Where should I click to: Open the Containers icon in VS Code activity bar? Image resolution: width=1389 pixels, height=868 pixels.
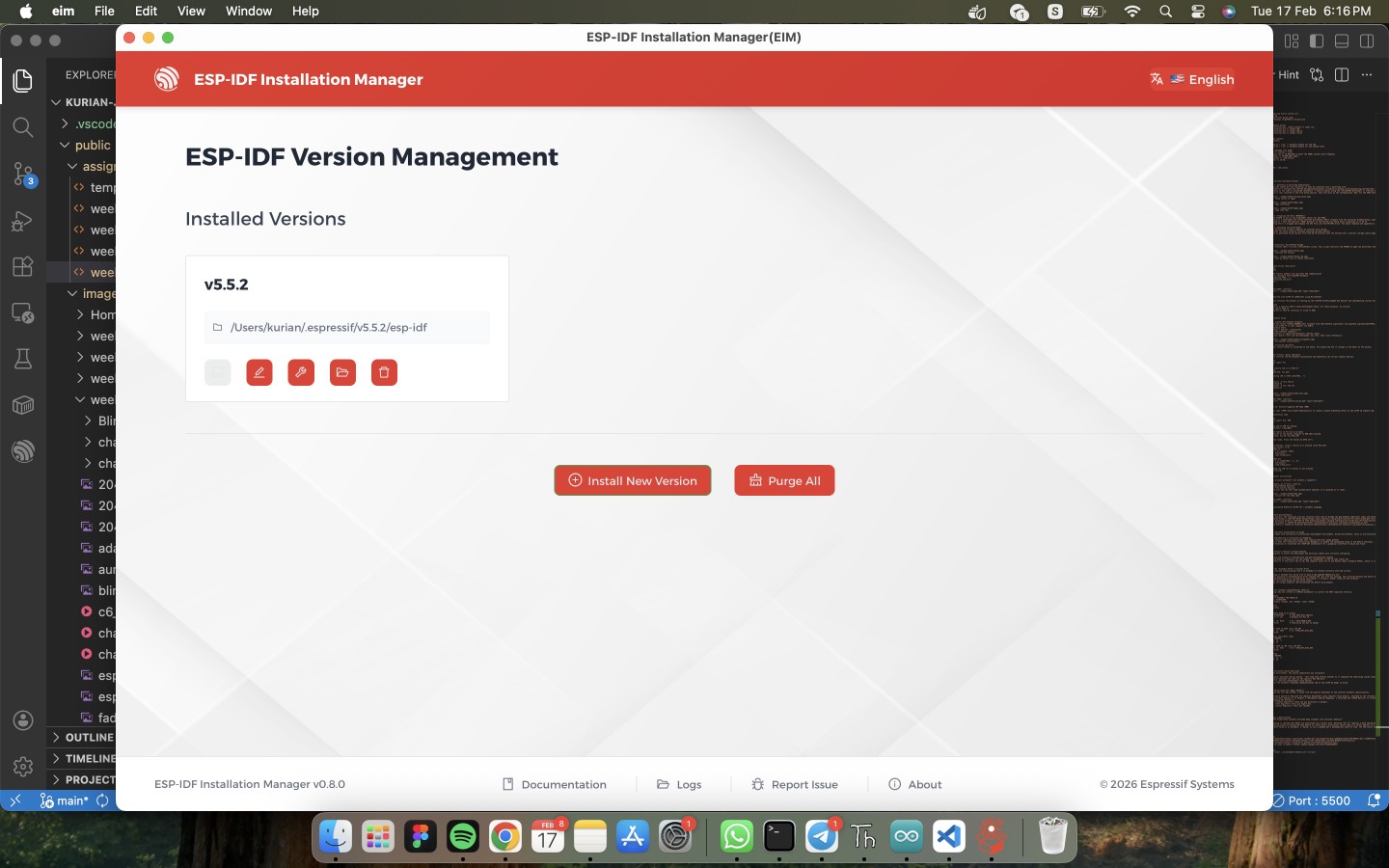point(23,405)
